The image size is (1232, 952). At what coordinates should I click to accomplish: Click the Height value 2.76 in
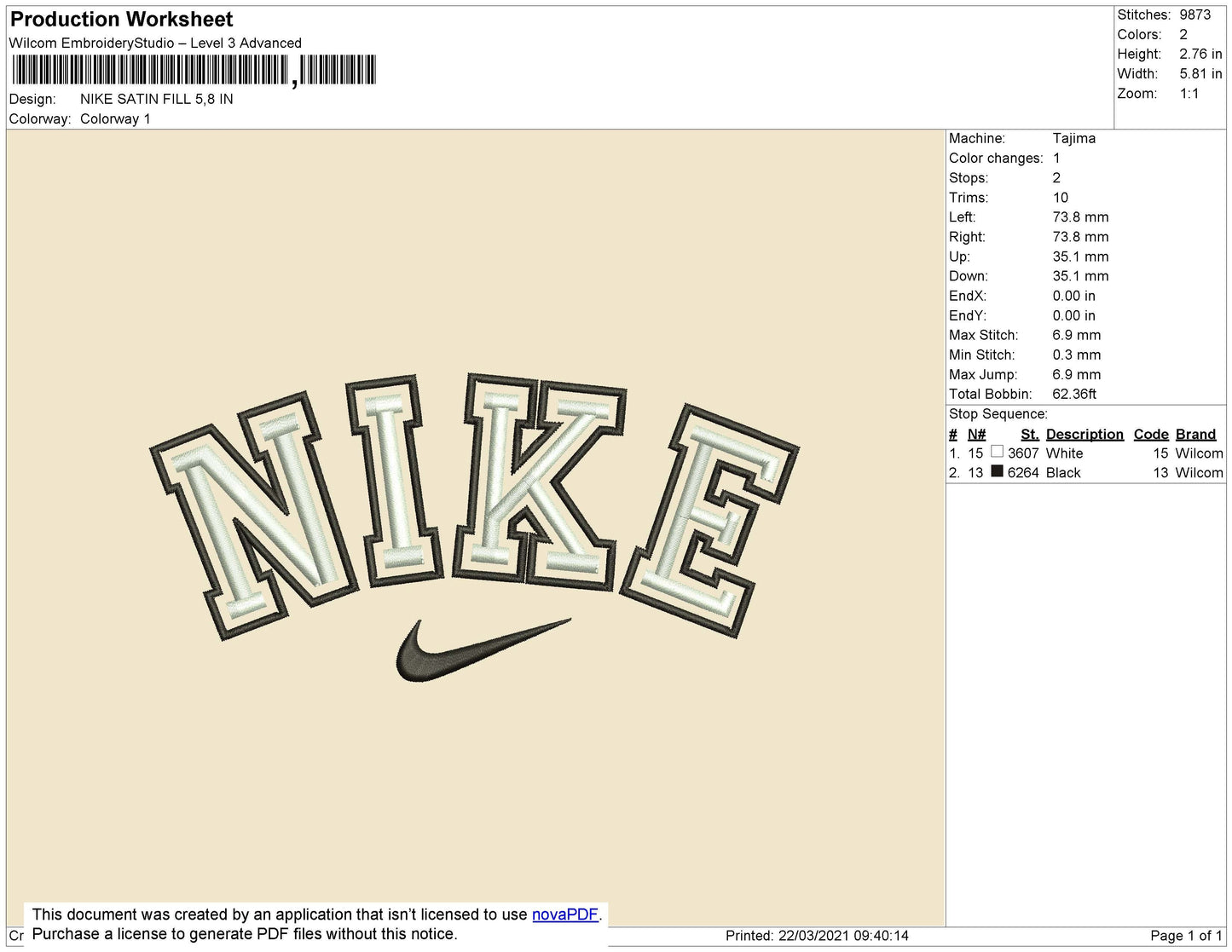click(1200, 54)
